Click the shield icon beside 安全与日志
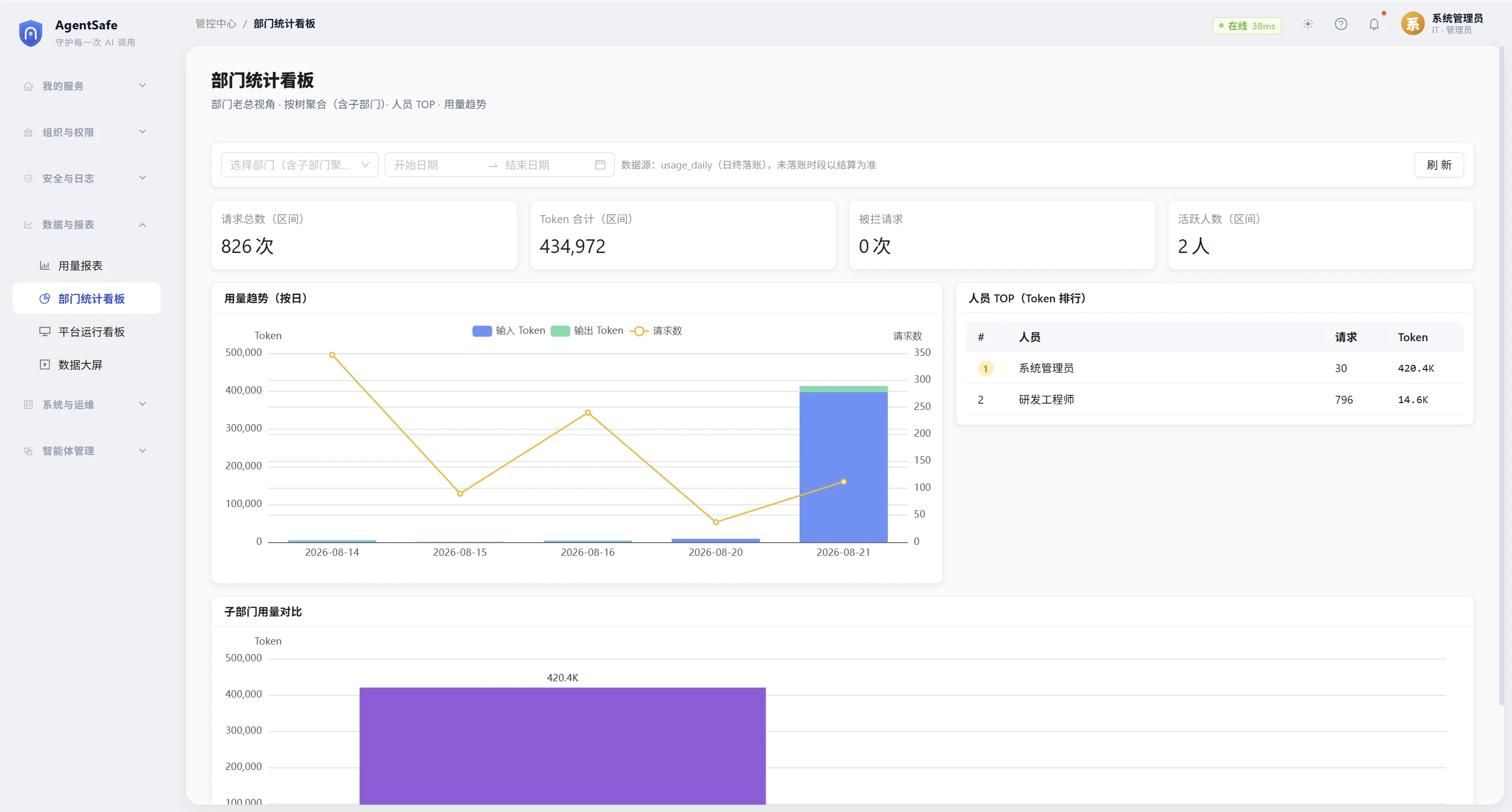This screenshot has height=812, width=1512. [x=28, y=178]
